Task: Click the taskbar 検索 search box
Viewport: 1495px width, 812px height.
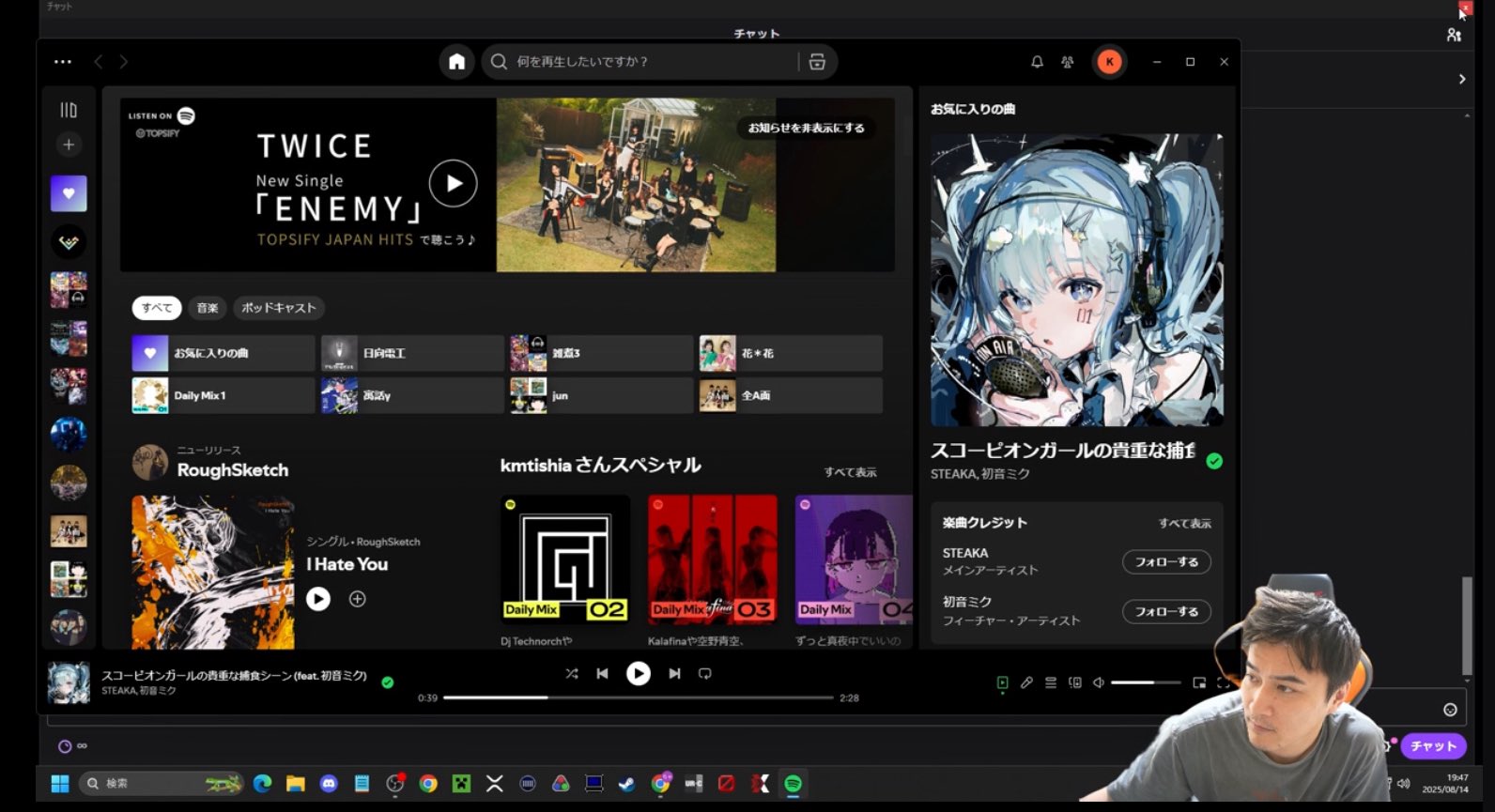Action: pyautogui.click(x=161, y=784)
